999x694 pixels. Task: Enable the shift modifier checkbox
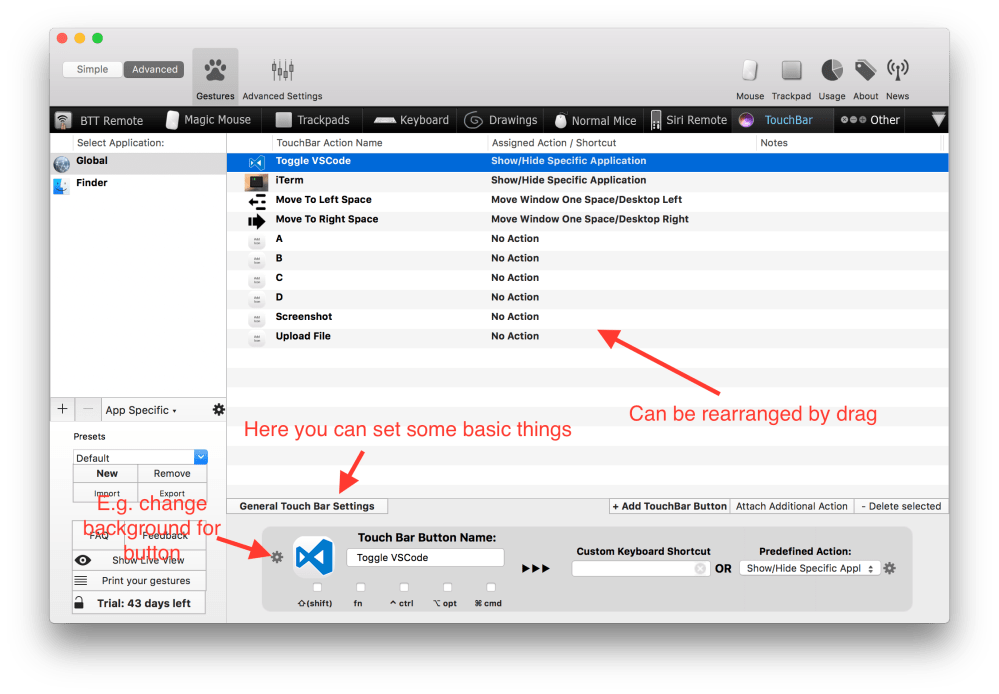click(x=317, y=587)
